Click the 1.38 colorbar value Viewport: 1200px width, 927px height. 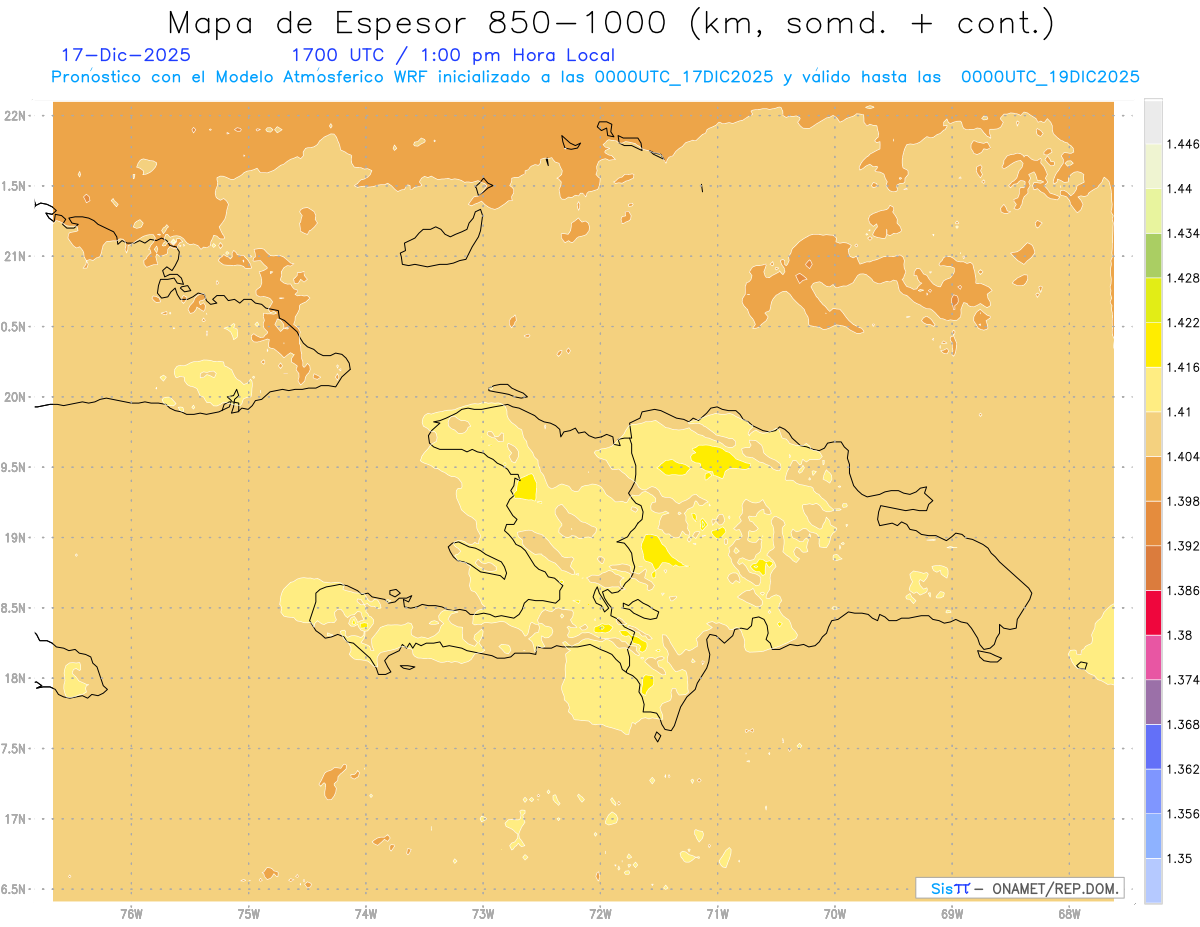(x=1179, y=635)
